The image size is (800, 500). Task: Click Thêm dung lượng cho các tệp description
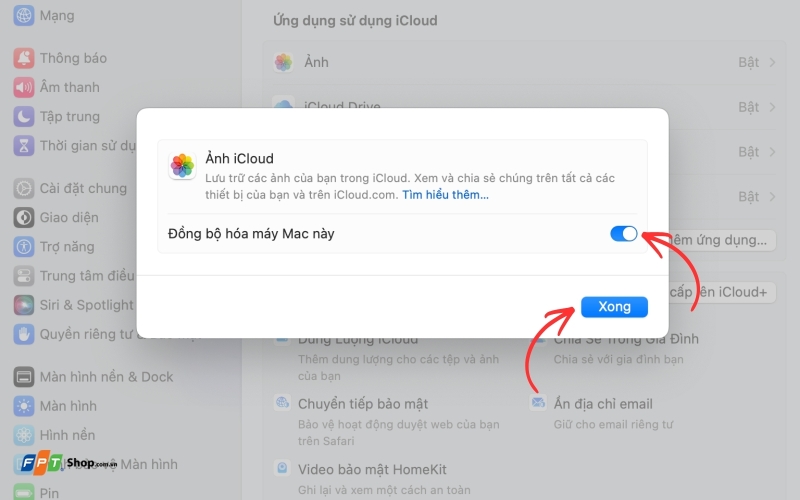[x=398, y=367]
